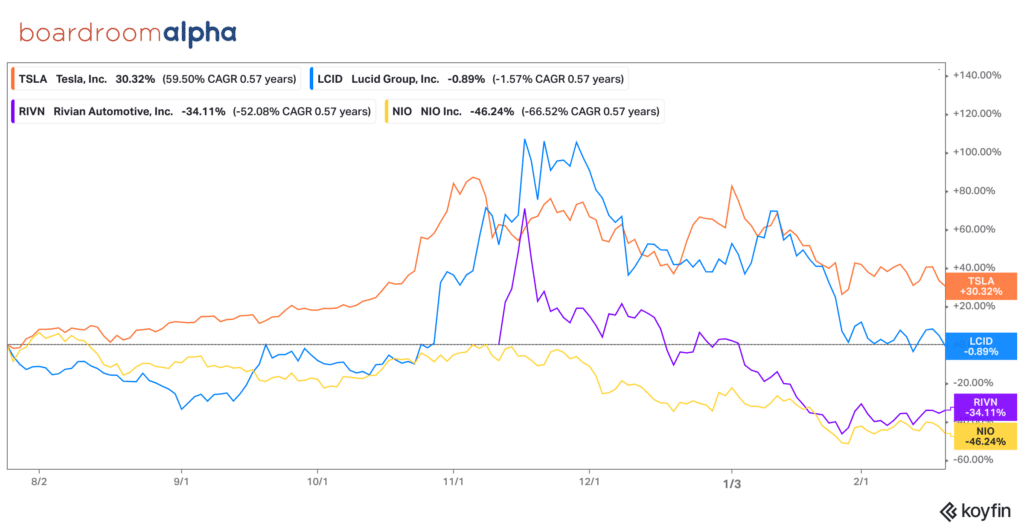Click the 12/1 date label
Screen dimensions: 1024x529
tap(590, 481)
